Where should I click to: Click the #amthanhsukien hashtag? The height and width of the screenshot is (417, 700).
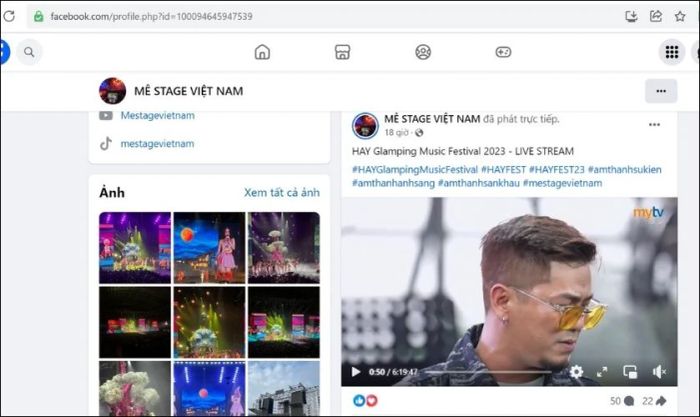tap(625, 170)
